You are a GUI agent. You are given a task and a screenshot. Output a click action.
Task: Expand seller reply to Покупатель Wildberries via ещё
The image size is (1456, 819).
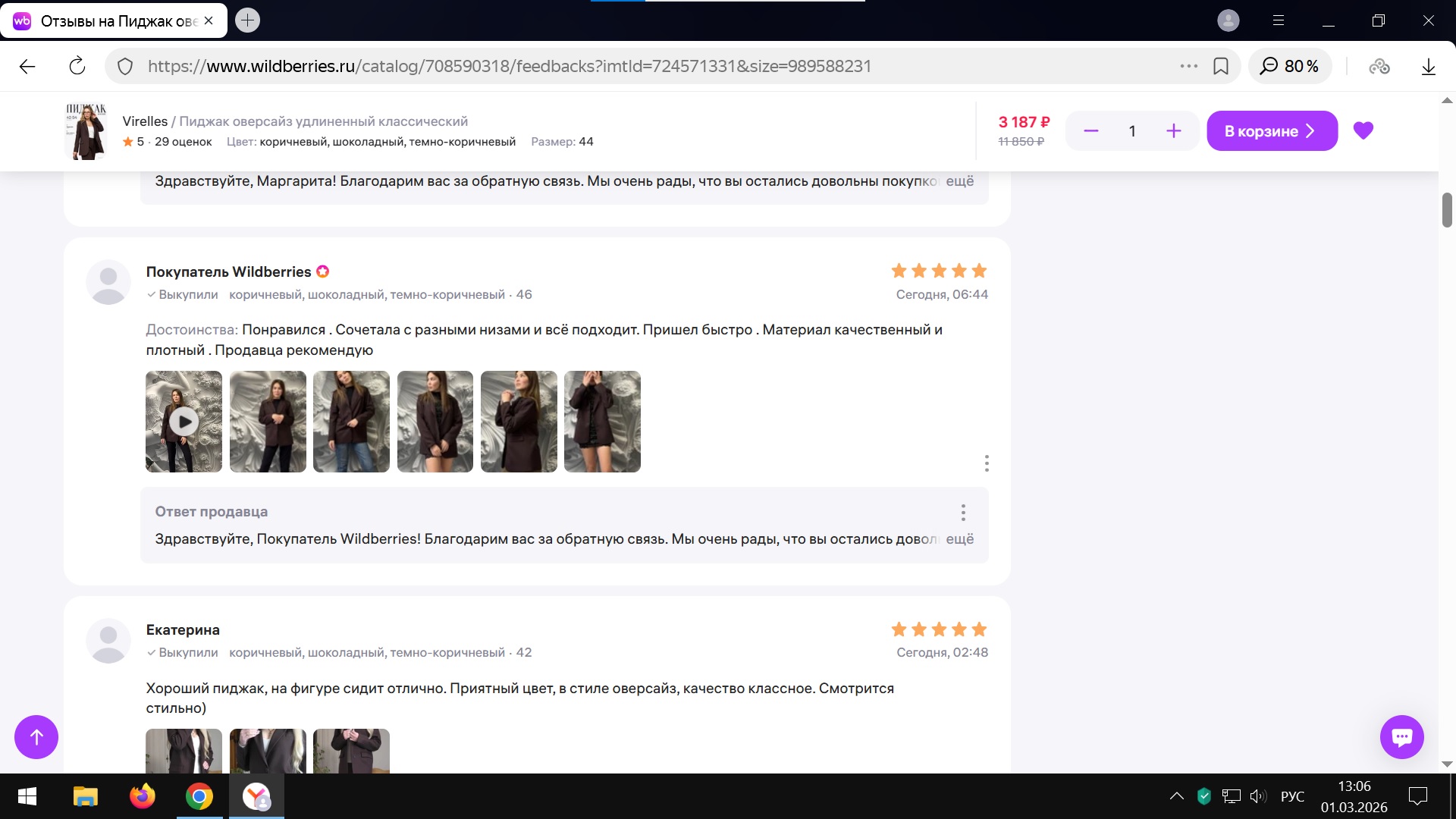point(959,539)
